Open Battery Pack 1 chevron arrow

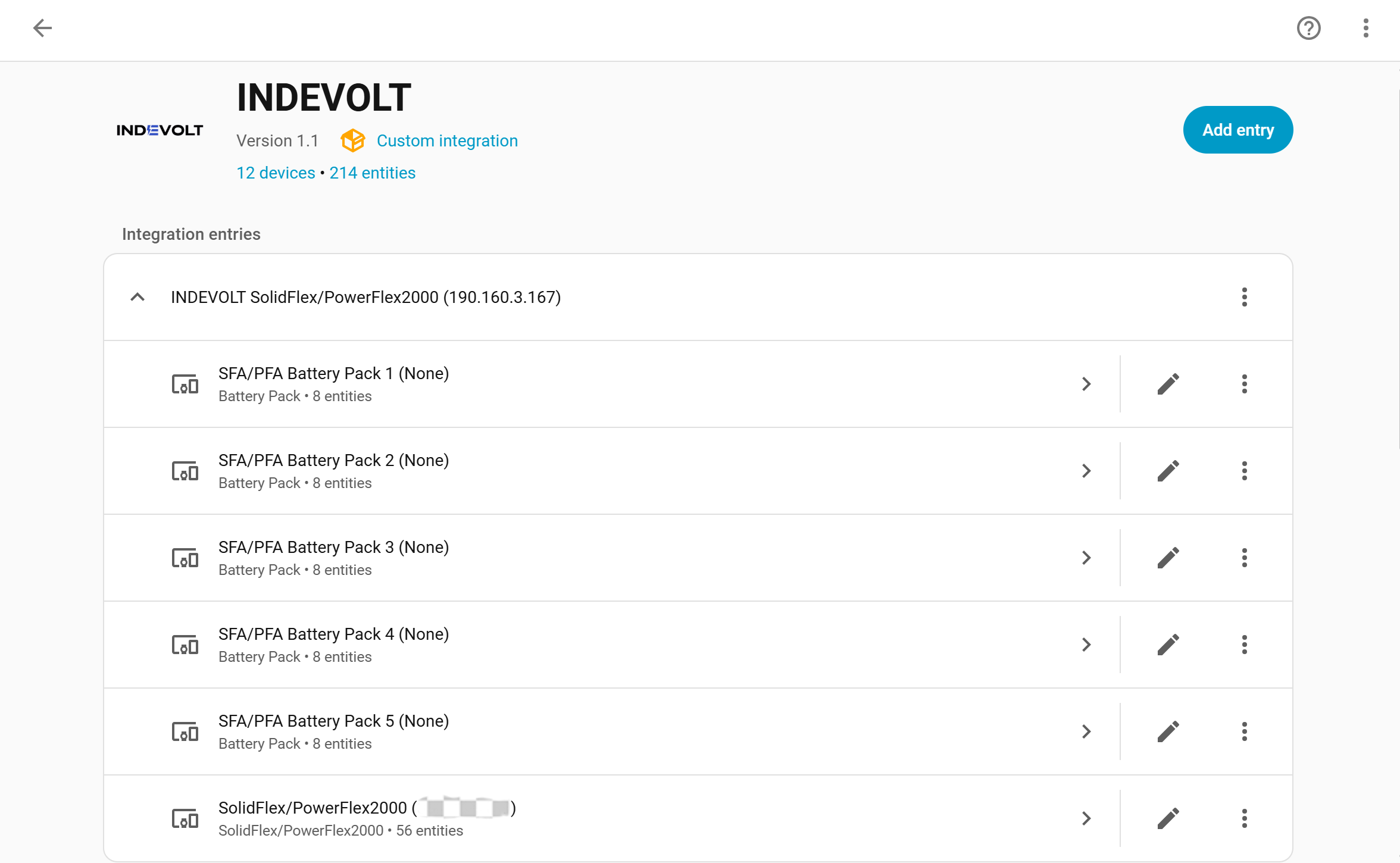[1086, 384]
